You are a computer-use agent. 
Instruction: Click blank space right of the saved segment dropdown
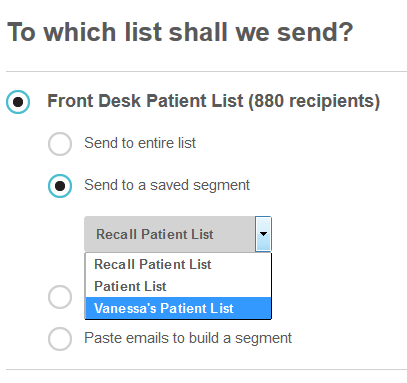click(337, 234)
